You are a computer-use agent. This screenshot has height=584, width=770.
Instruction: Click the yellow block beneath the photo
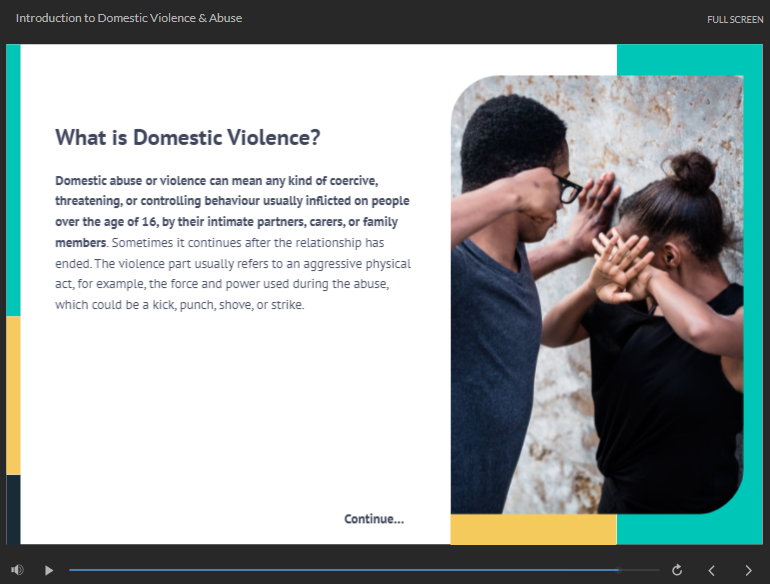533,529
